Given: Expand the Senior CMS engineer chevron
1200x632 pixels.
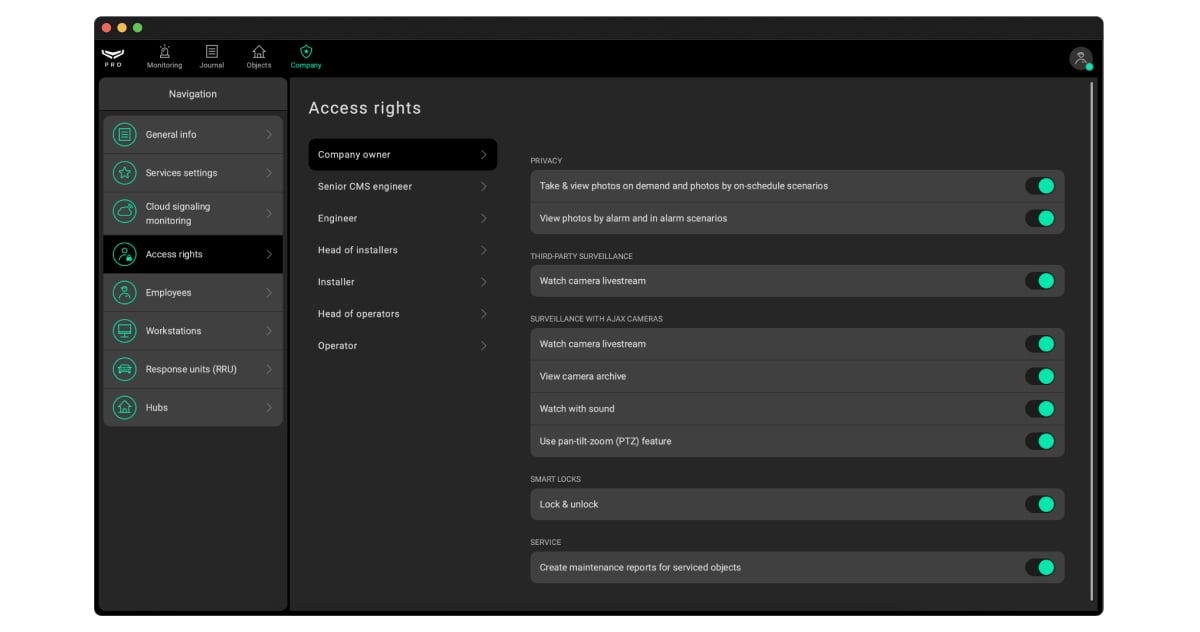Looking at the screenshot, I should click(483, 187).
